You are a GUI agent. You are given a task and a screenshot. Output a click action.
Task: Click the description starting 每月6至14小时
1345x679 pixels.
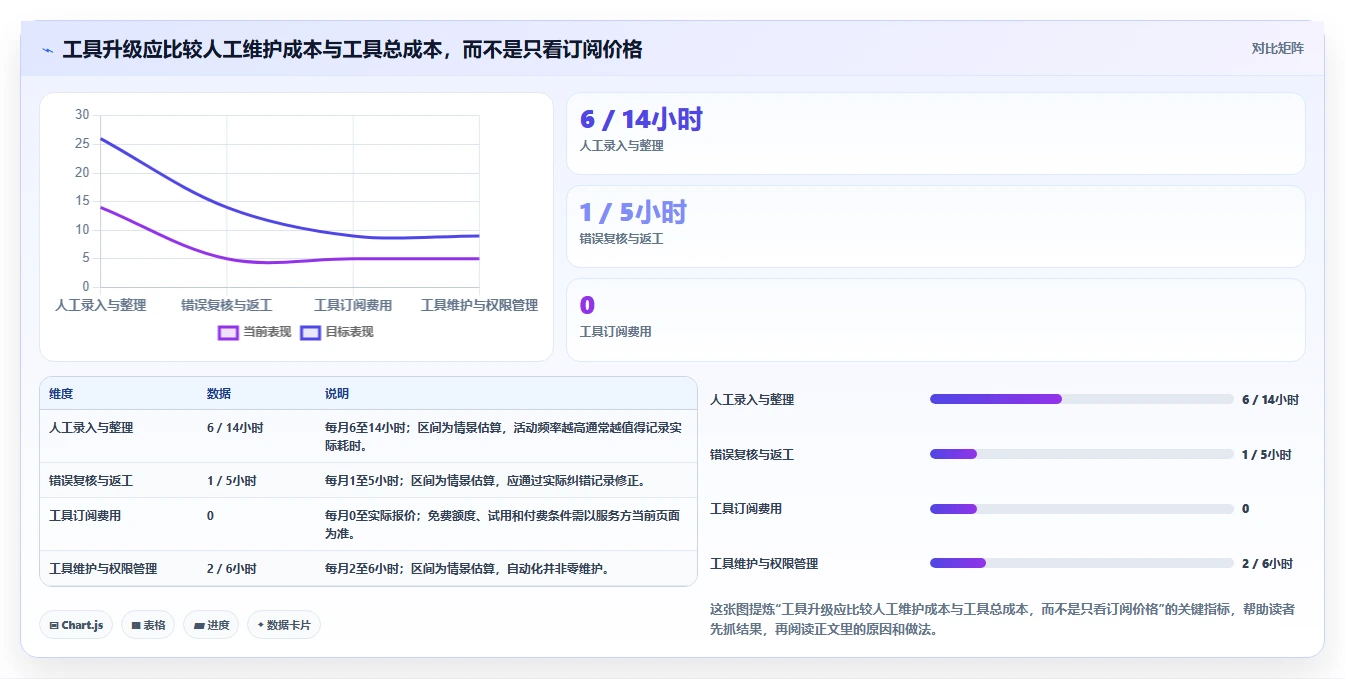point(504,437)
